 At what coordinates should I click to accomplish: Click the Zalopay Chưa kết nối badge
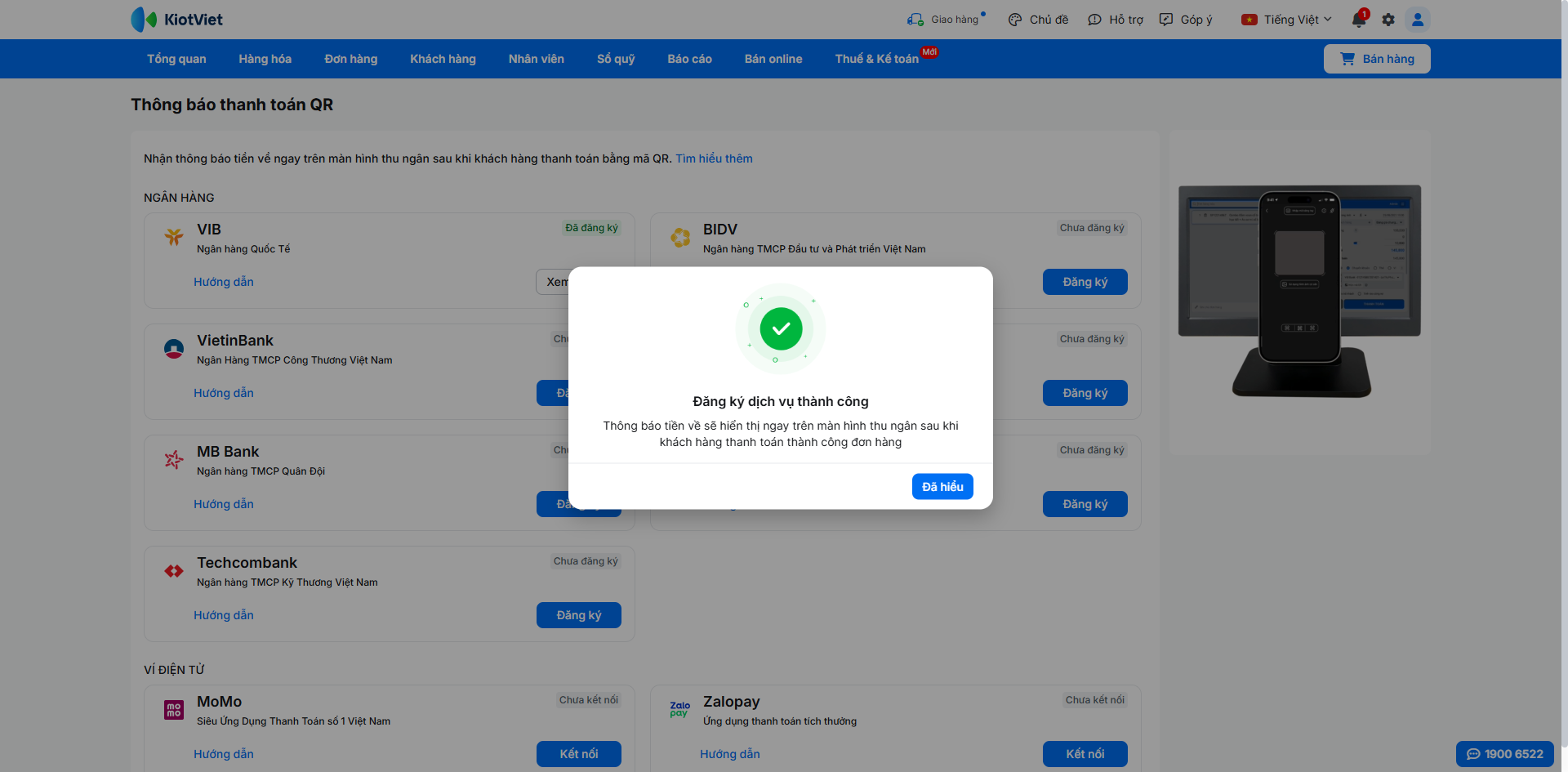coord(1095,700)
